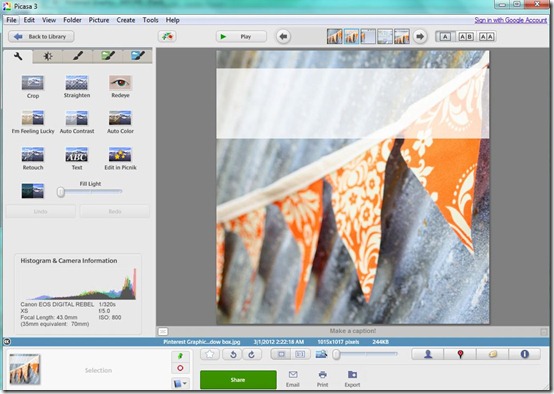The width and height of the screenshot is (554, 394).
Task: Show Properties info panel
Action: tap(525, 354)
